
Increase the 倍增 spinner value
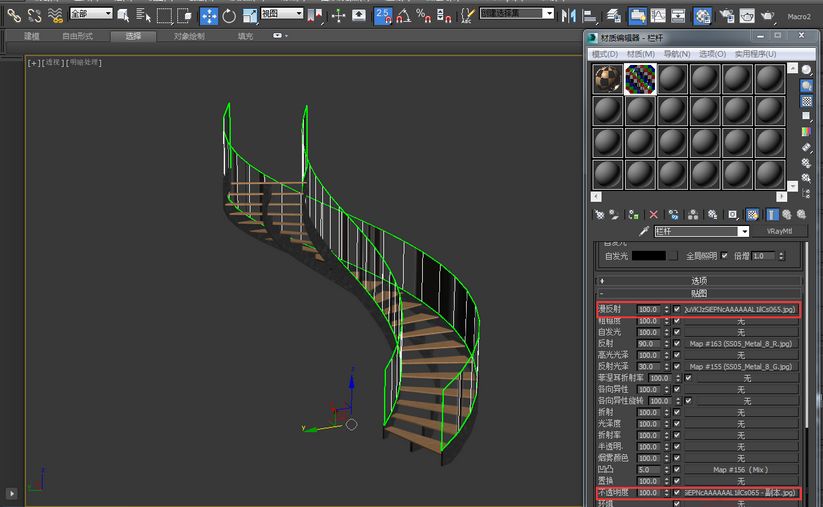pyautogui.click(x=781, y=254)
